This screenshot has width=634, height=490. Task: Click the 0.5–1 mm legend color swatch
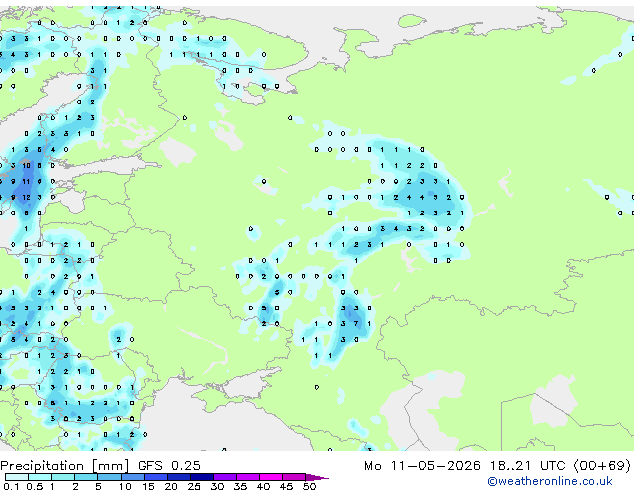pos(40,477)
